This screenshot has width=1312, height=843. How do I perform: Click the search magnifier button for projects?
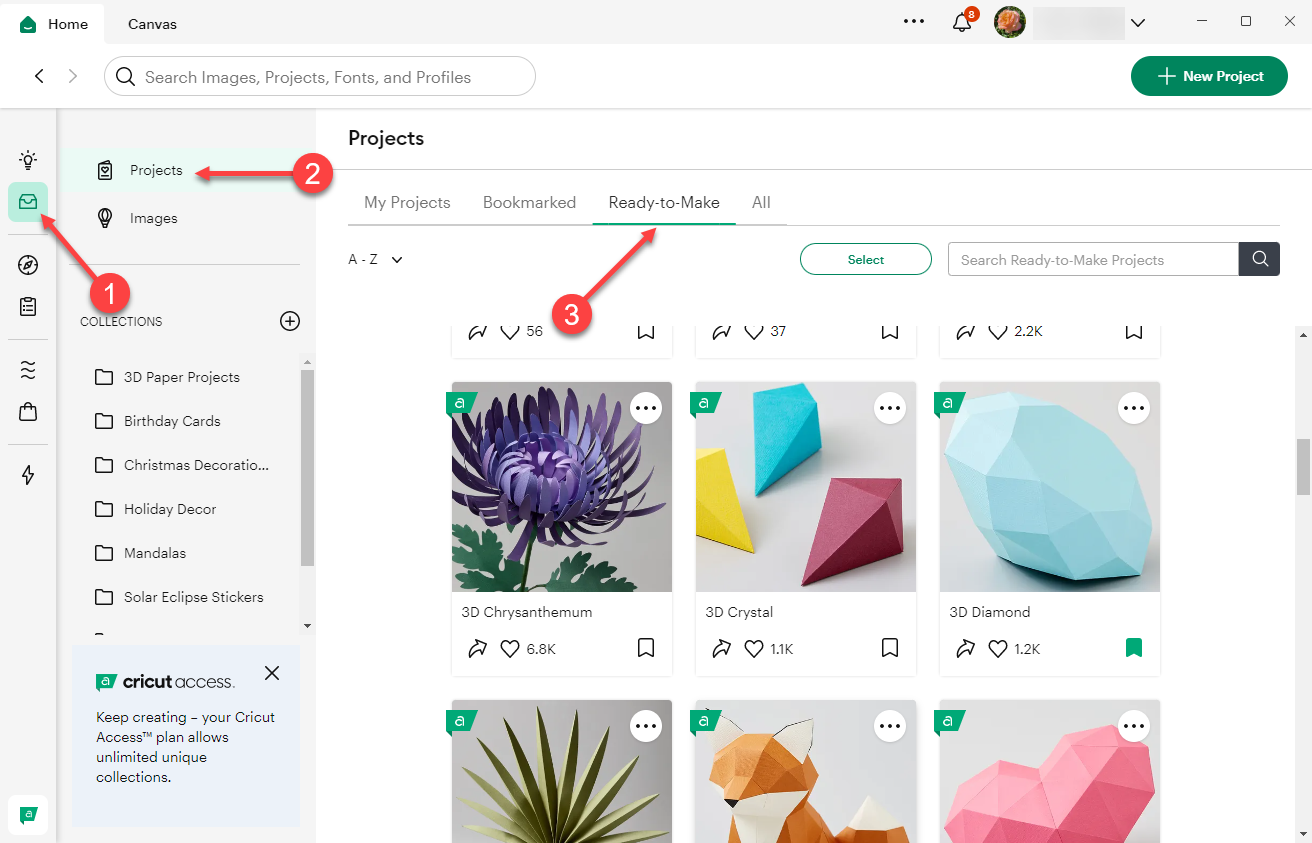(x=1259, y=259)
